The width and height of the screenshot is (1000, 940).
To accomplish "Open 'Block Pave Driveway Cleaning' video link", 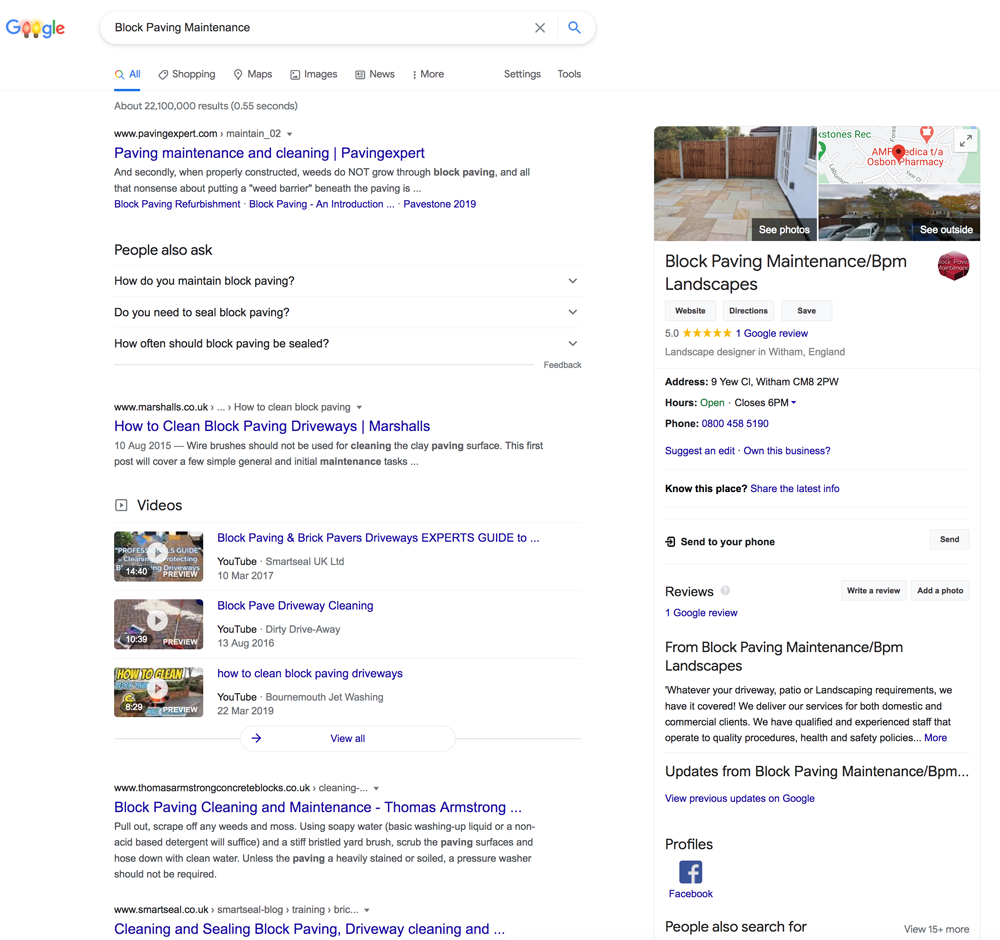I will coord(295,606).
